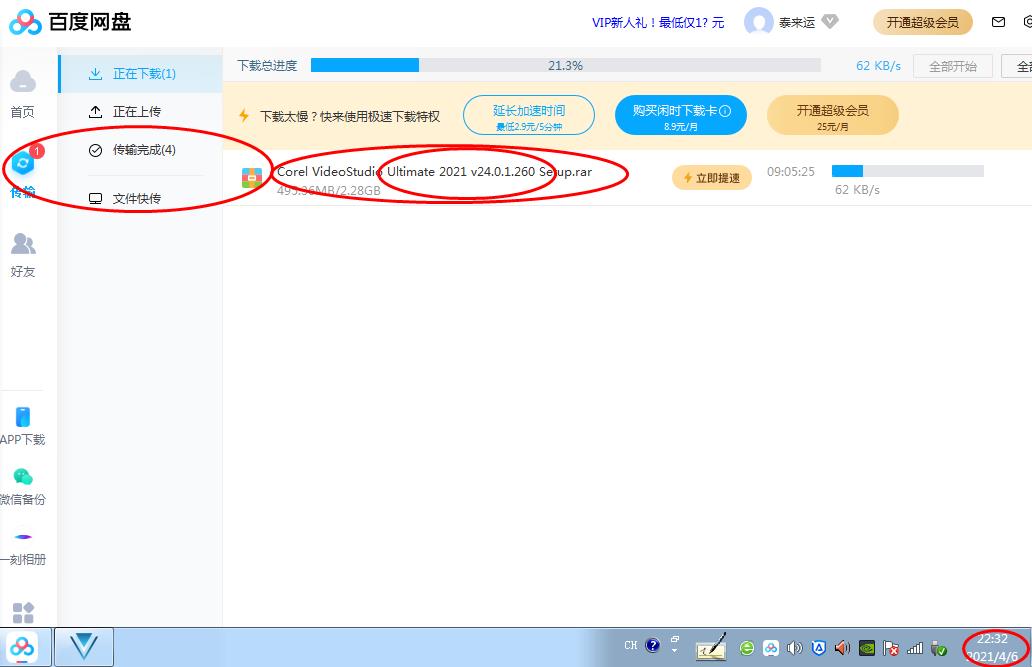
Task: Click the overall download progress bar 21.3%
Action: point(565,65)
